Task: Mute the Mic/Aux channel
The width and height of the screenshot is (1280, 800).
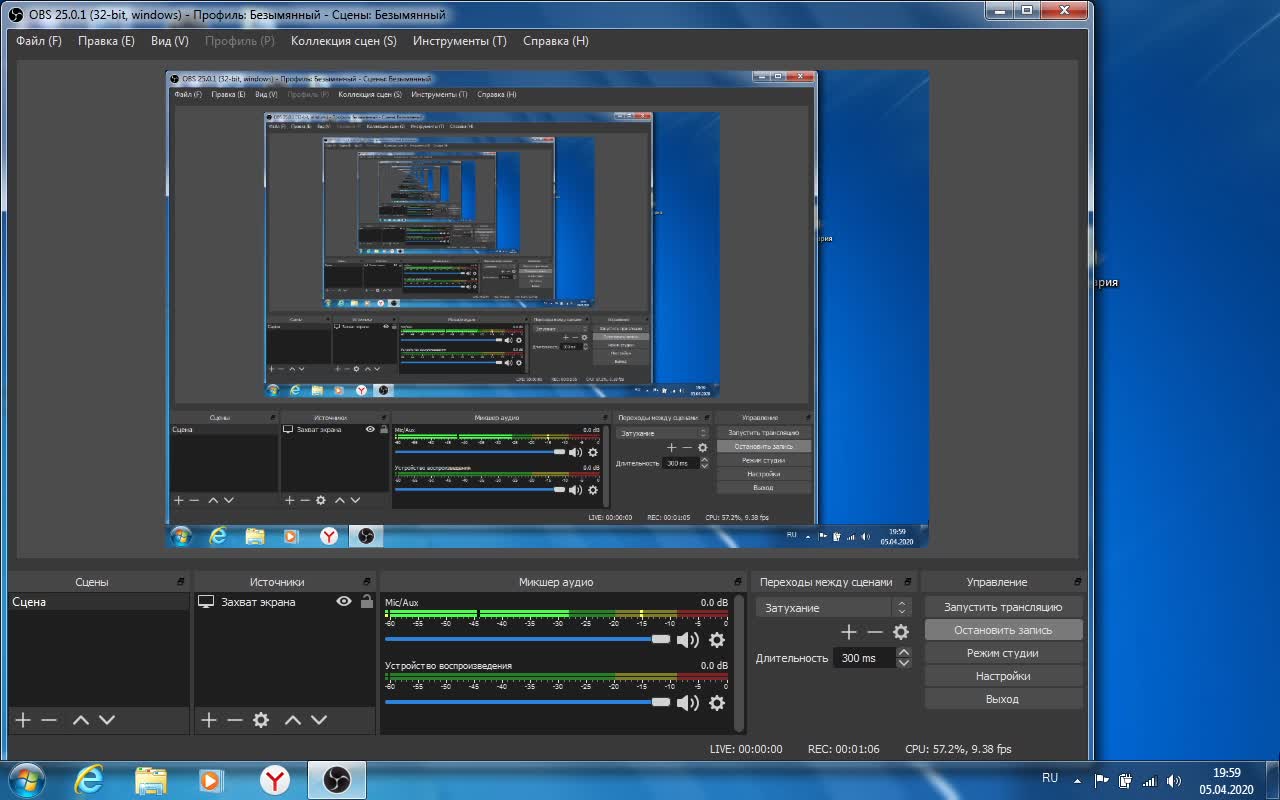Action: pyautogui.click(x=687, y=640)
